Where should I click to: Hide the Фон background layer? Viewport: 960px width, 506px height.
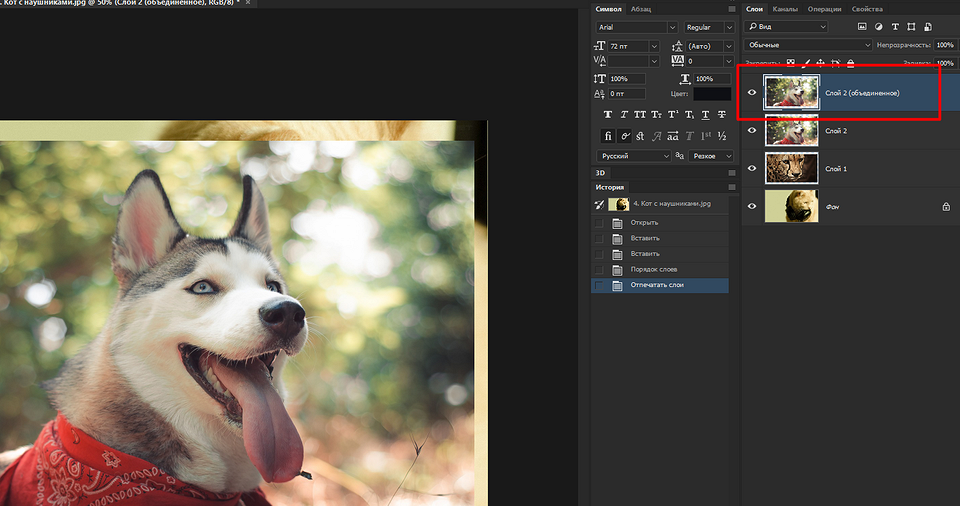pyautogui.click(x=752, y=206)
